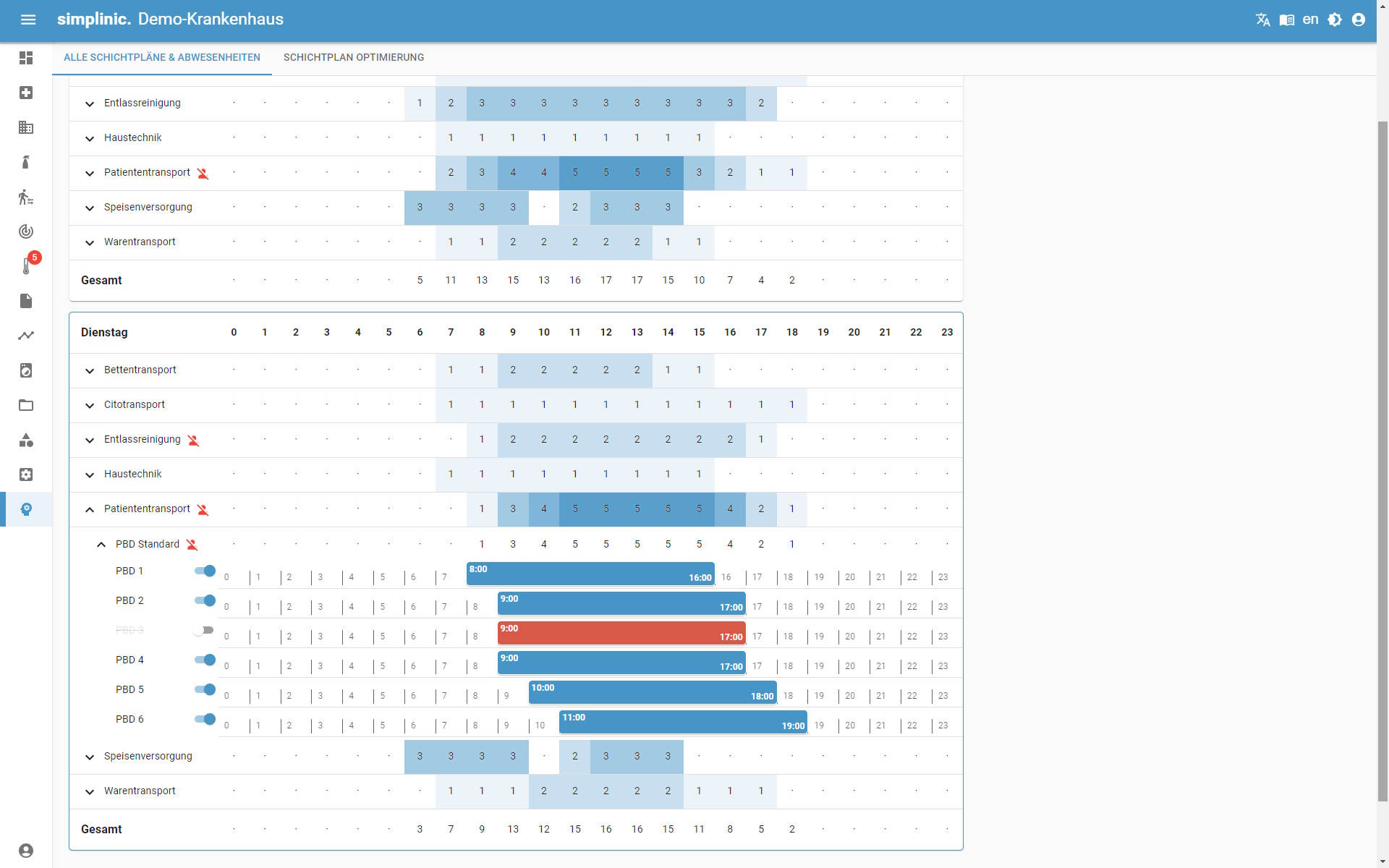Click the translate language icon
This screenshot has height=868, width=1389.
click(1262, 20)
